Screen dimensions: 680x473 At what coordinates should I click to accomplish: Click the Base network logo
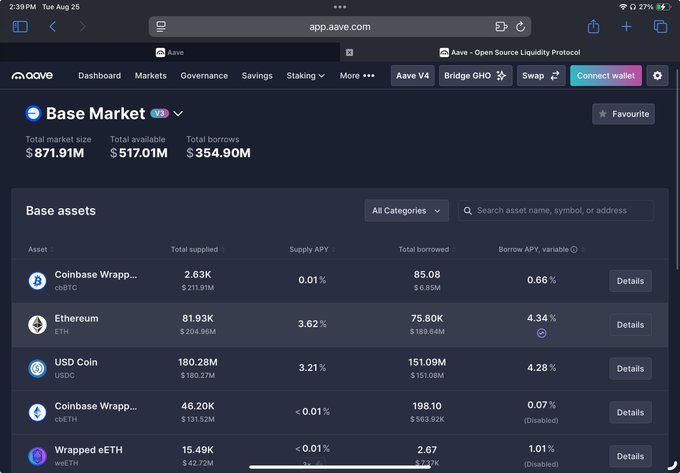pyautogui.click(x=33, y=113)
